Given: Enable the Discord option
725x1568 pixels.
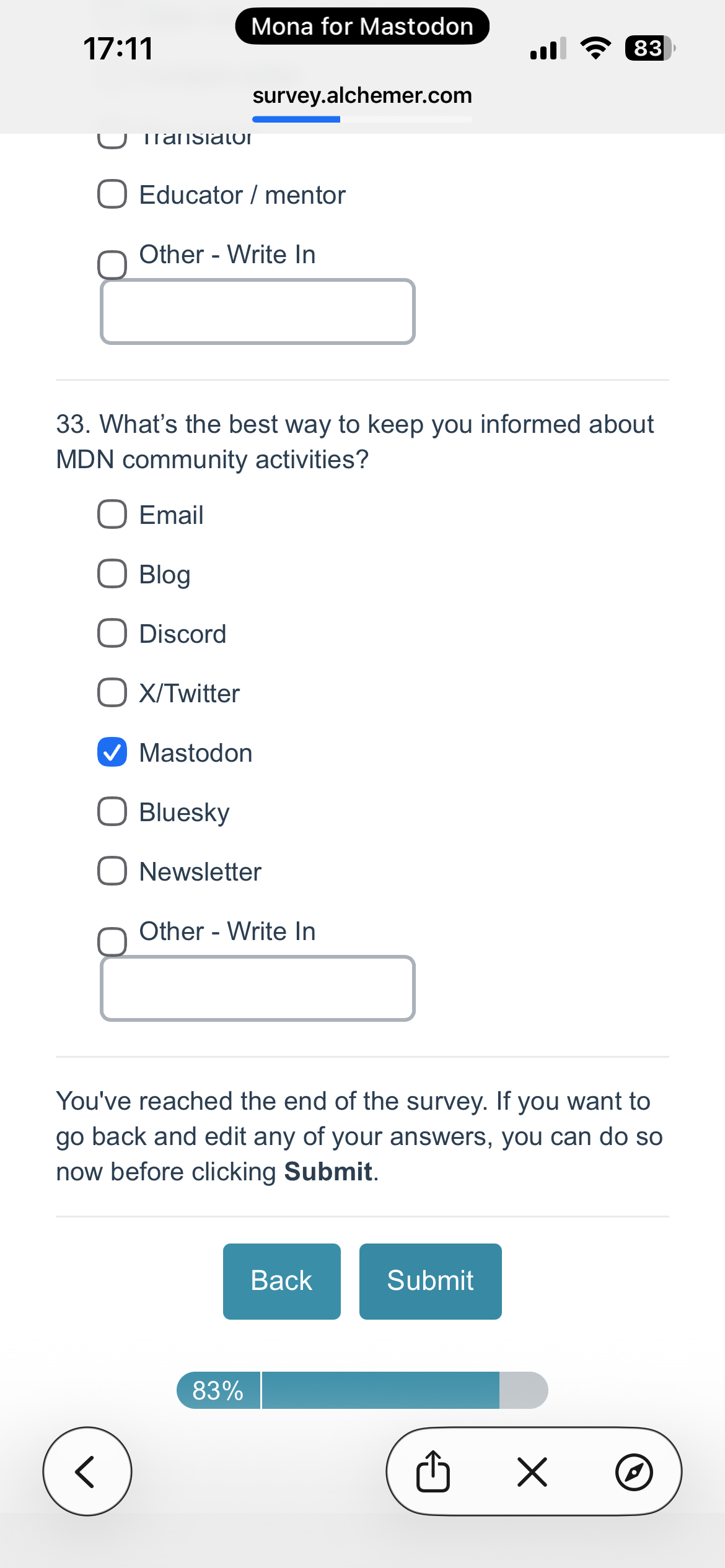Looking at the screenshot, I should coord(112,634).
